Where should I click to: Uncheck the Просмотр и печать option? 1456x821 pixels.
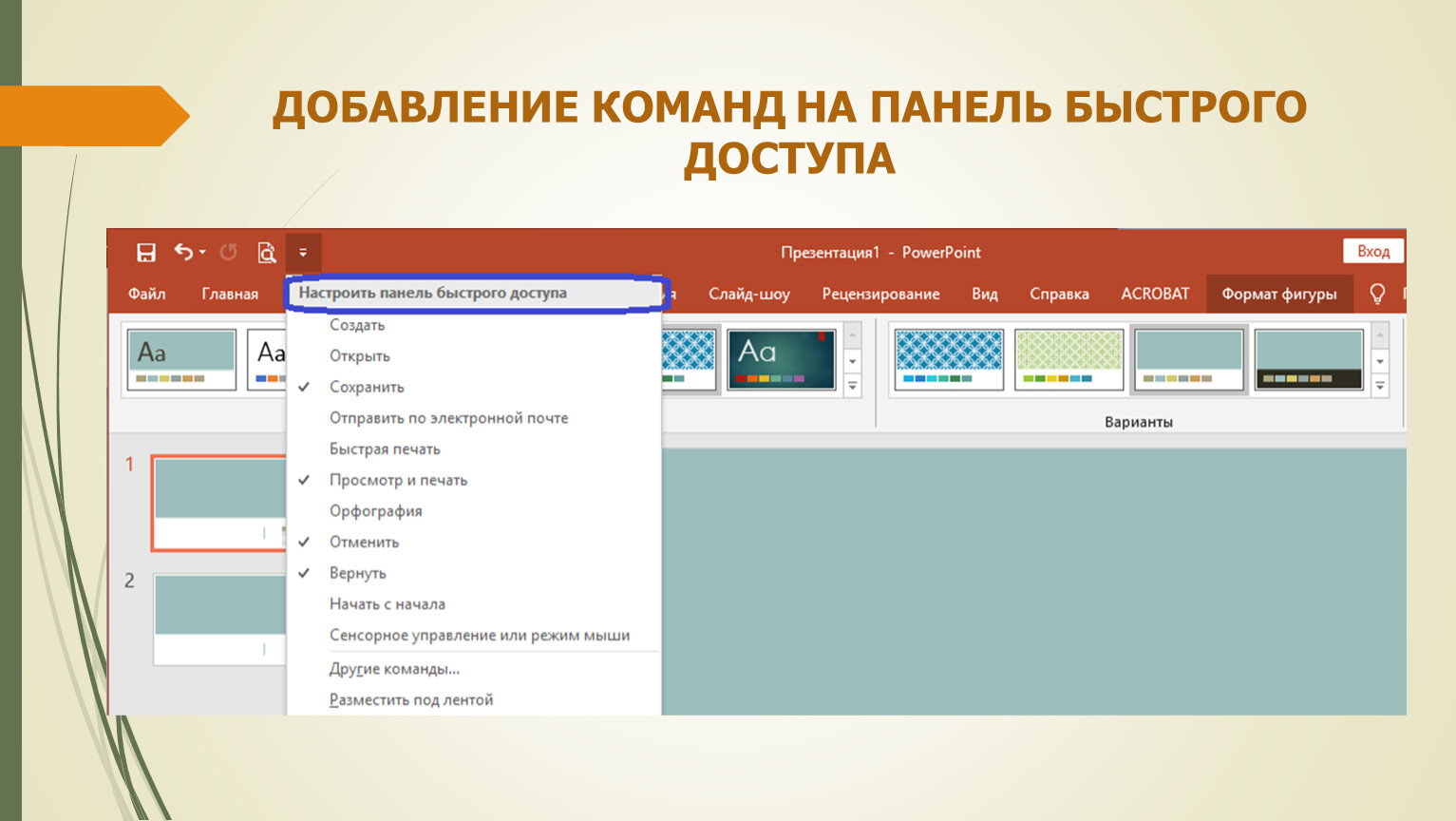(x=398, y=480)
